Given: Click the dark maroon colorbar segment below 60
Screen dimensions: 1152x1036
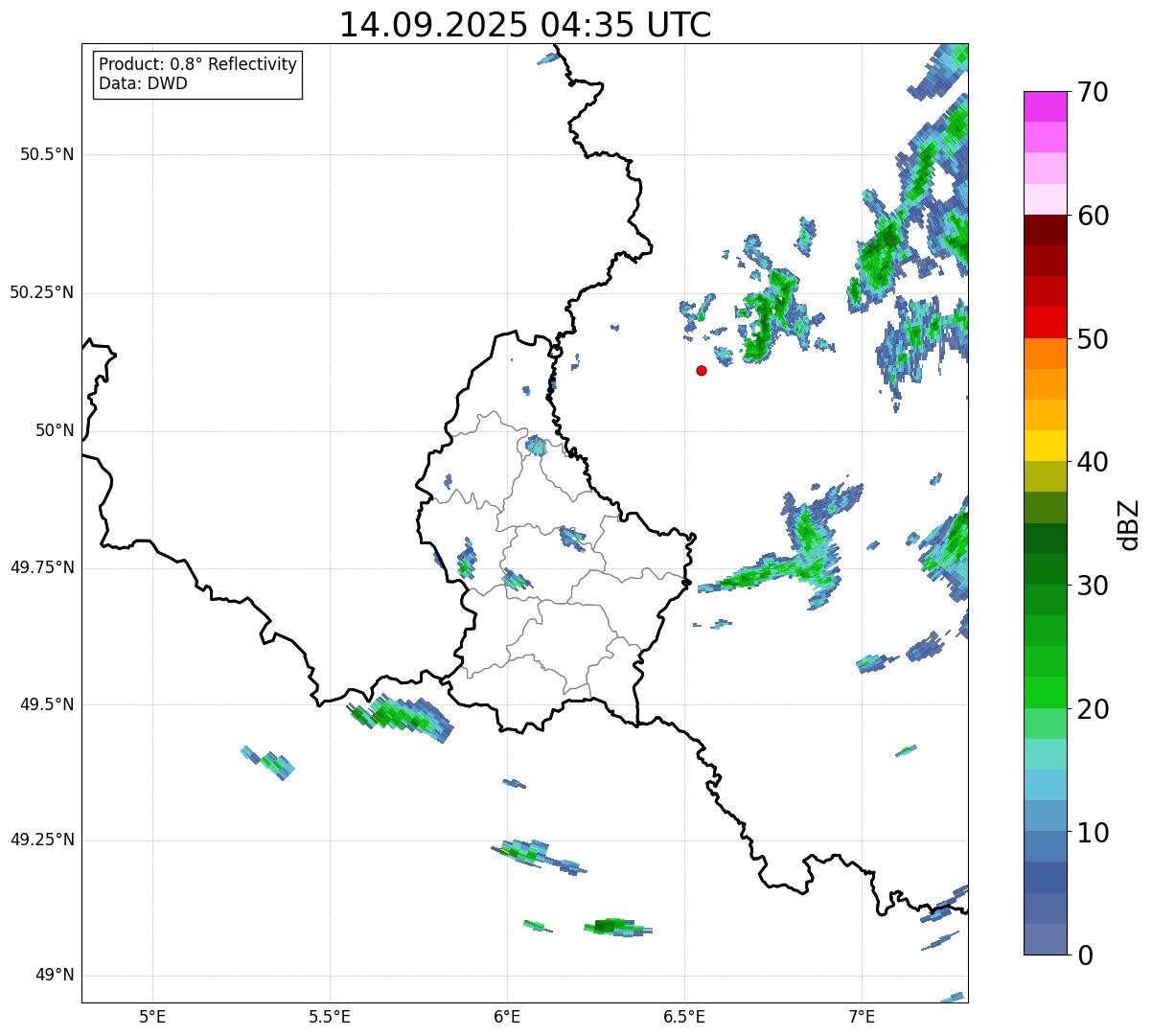Looking at the screenshot, I should 1046,230.
